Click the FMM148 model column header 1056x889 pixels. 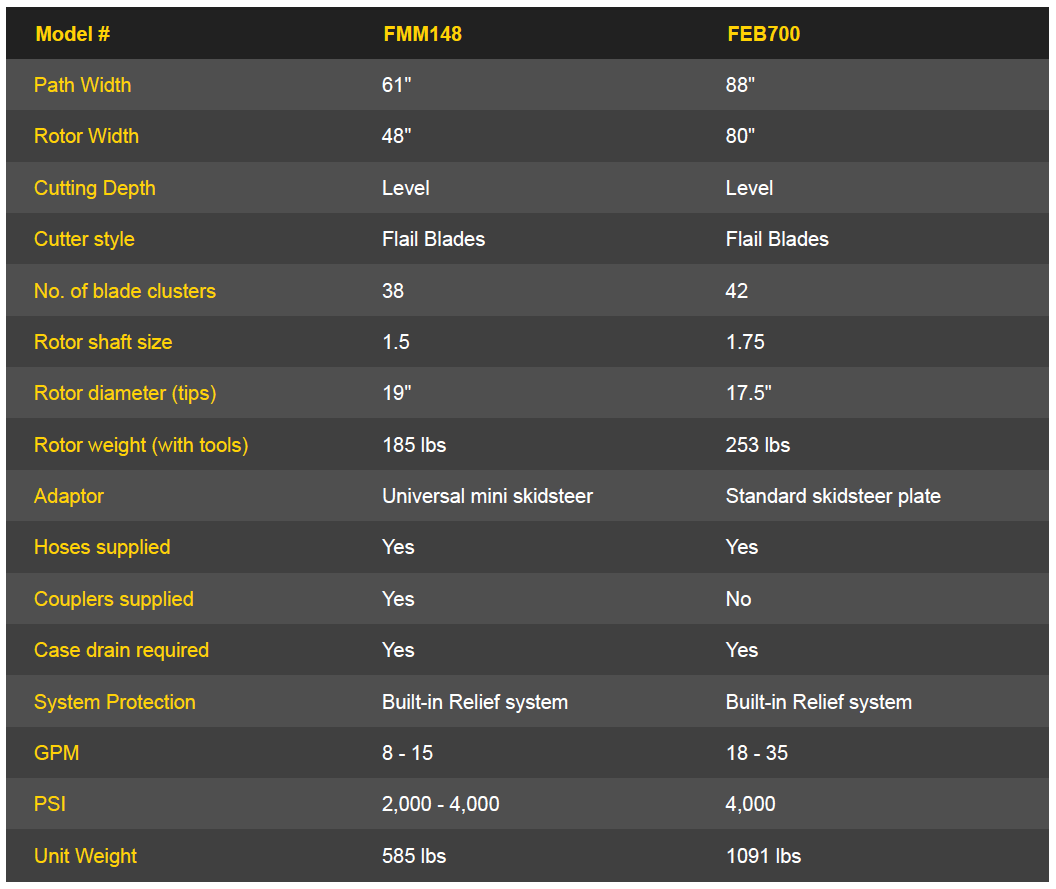[x=422, y=34]
